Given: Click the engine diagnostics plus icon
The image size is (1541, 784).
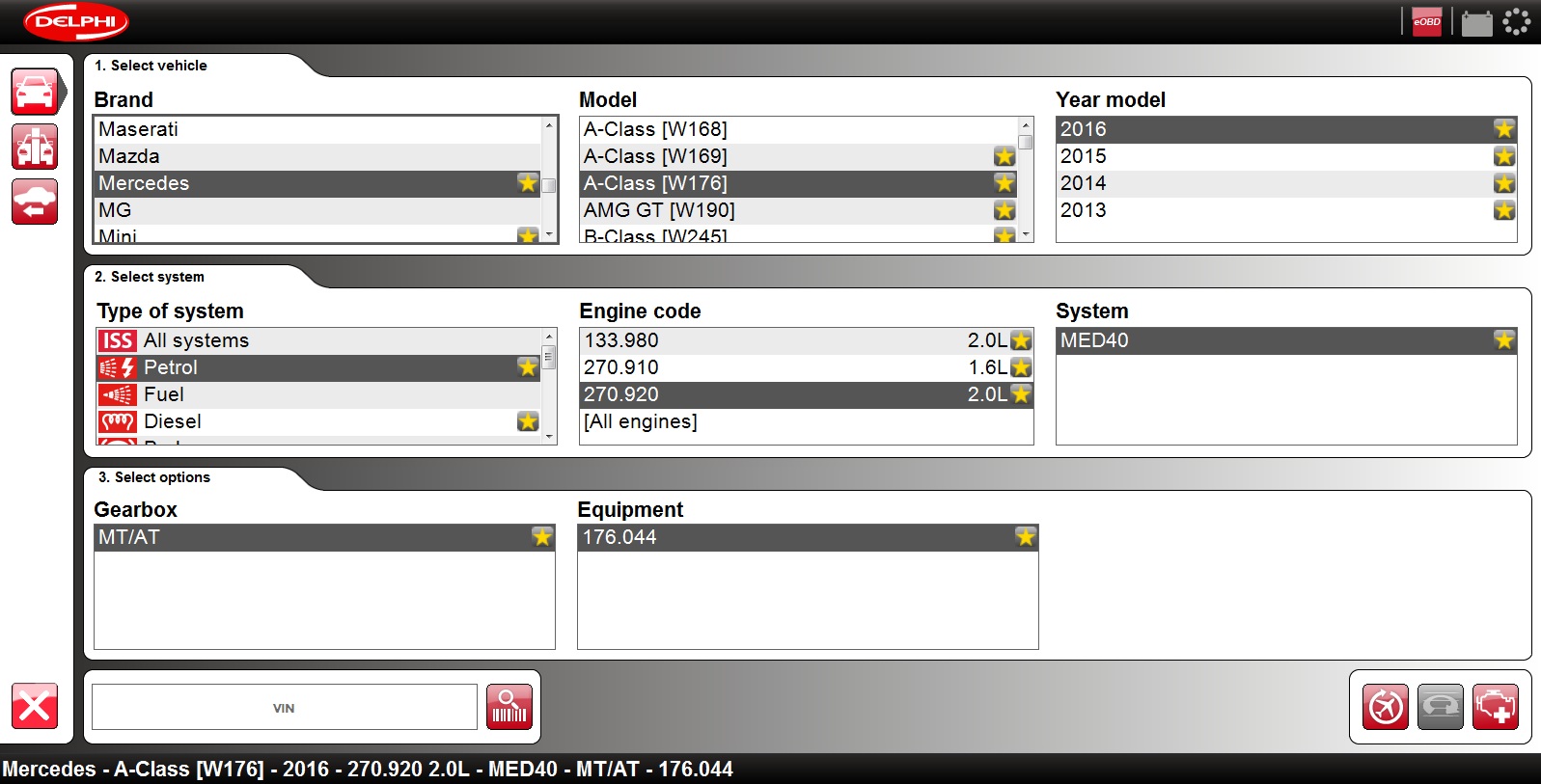Looking at the screenshot, I should click(1495, 708).
